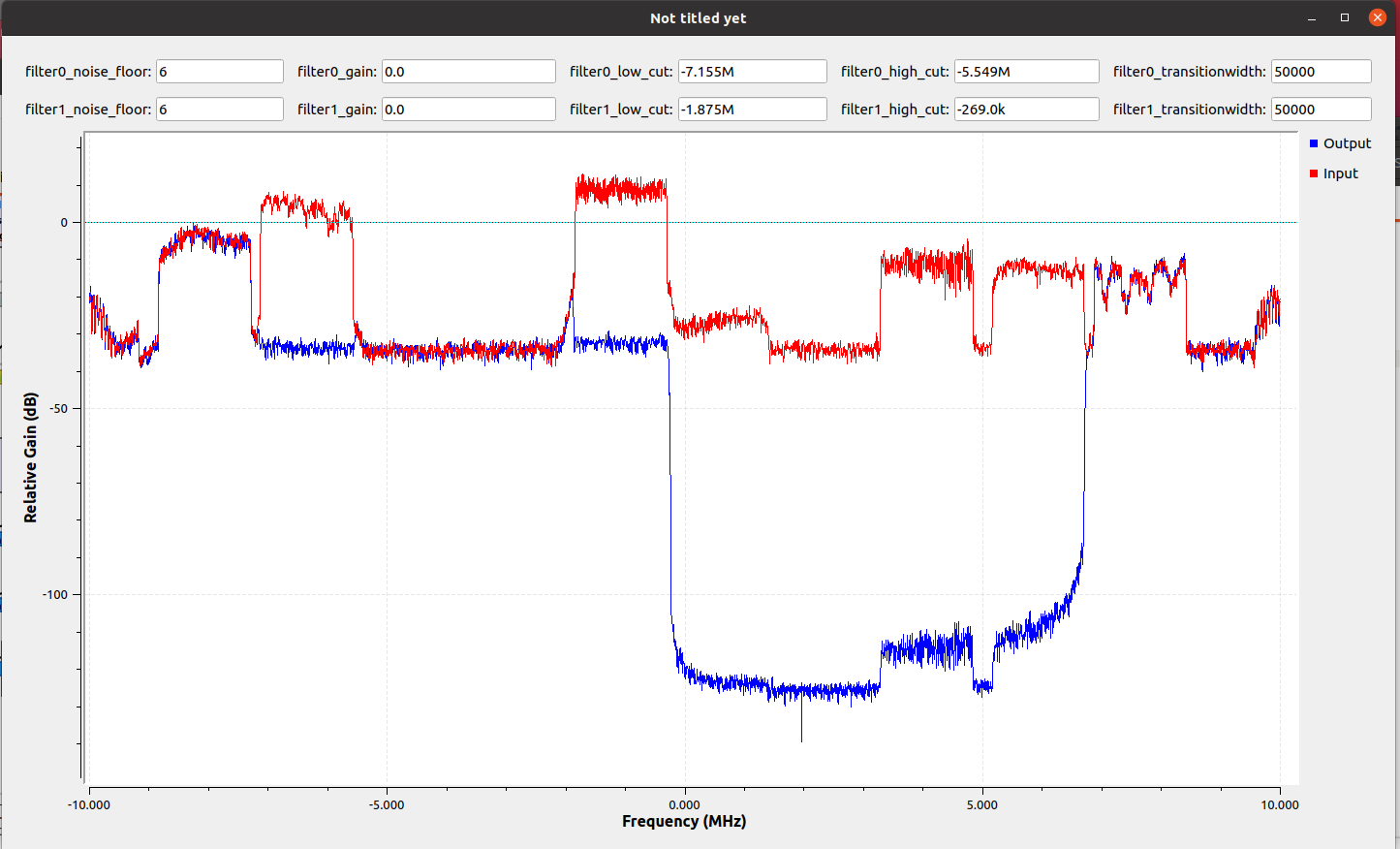Image resolution: width=1400 pixels, height=849 pixels.
Task: Click the 'Relative Gain (dB)' axis title
Action: (x=31, y=457)
